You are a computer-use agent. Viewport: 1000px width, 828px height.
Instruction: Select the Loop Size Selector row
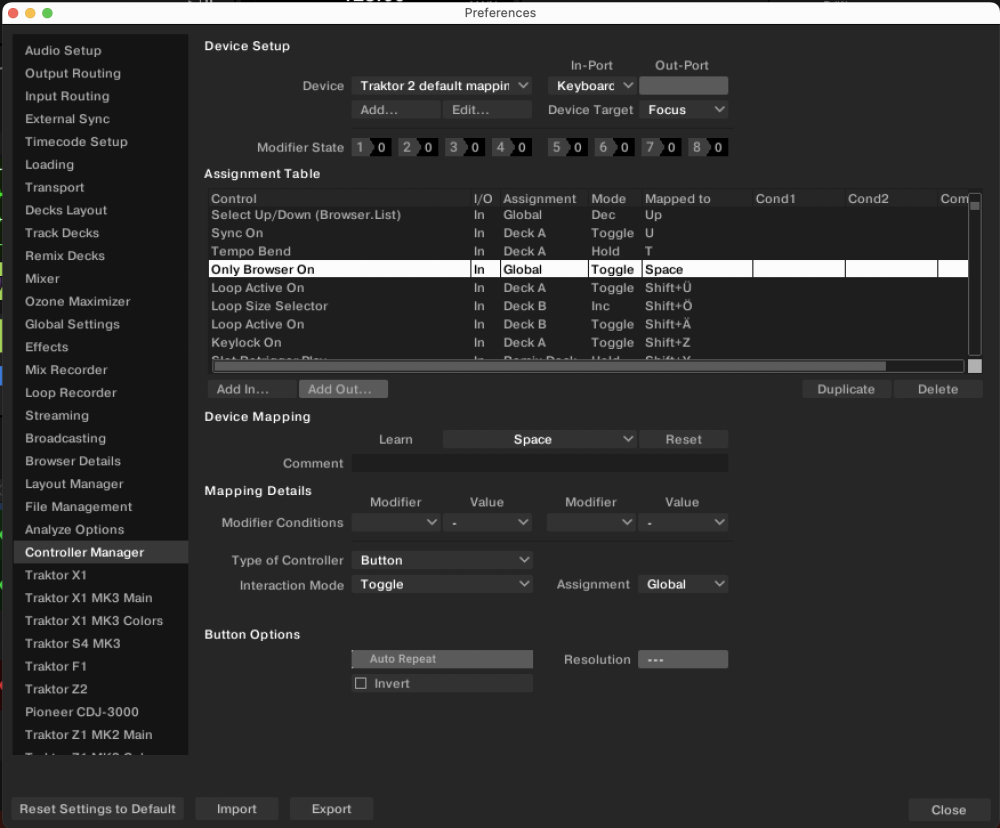tap(588, 306)
